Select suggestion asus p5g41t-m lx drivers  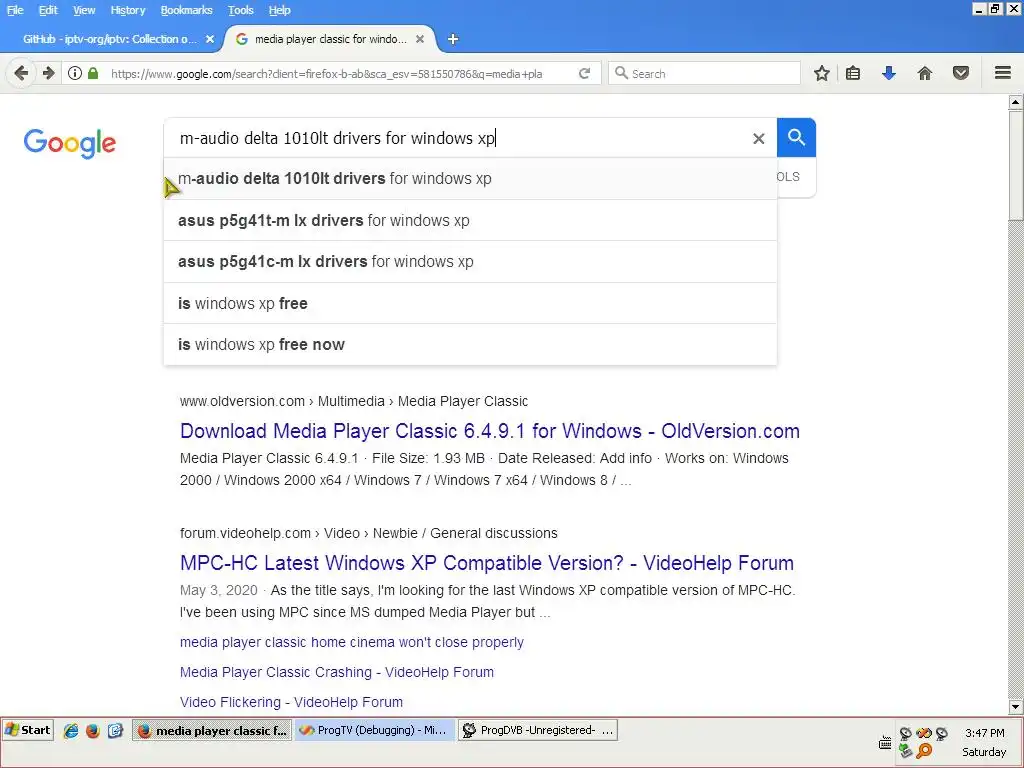470,221
